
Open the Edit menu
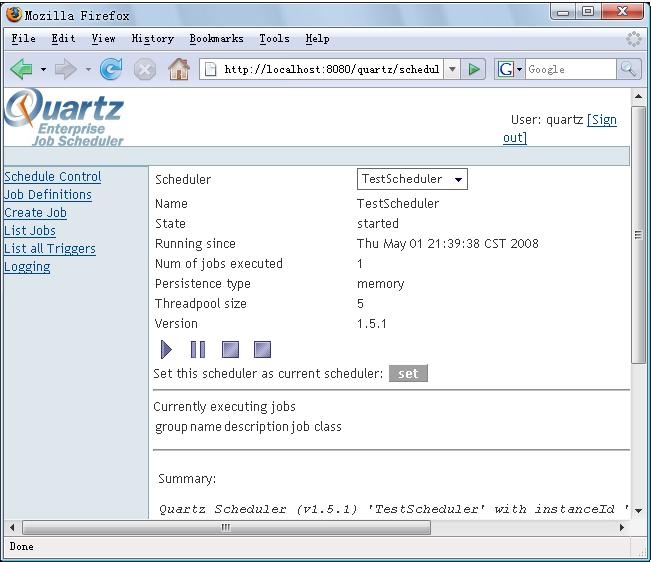tap(64, 39)
